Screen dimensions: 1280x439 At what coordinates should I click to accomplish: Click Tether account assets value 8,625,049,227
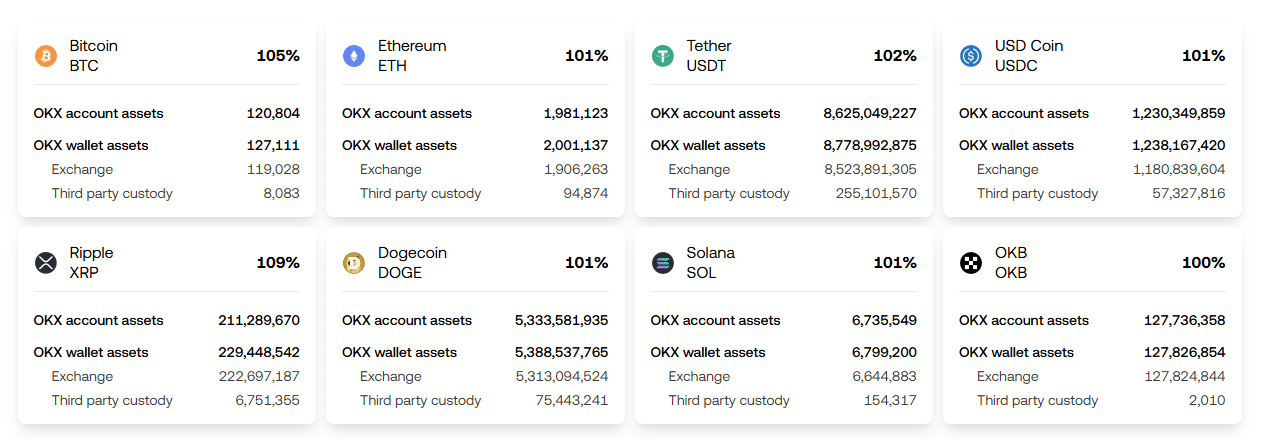coord(870,114)
